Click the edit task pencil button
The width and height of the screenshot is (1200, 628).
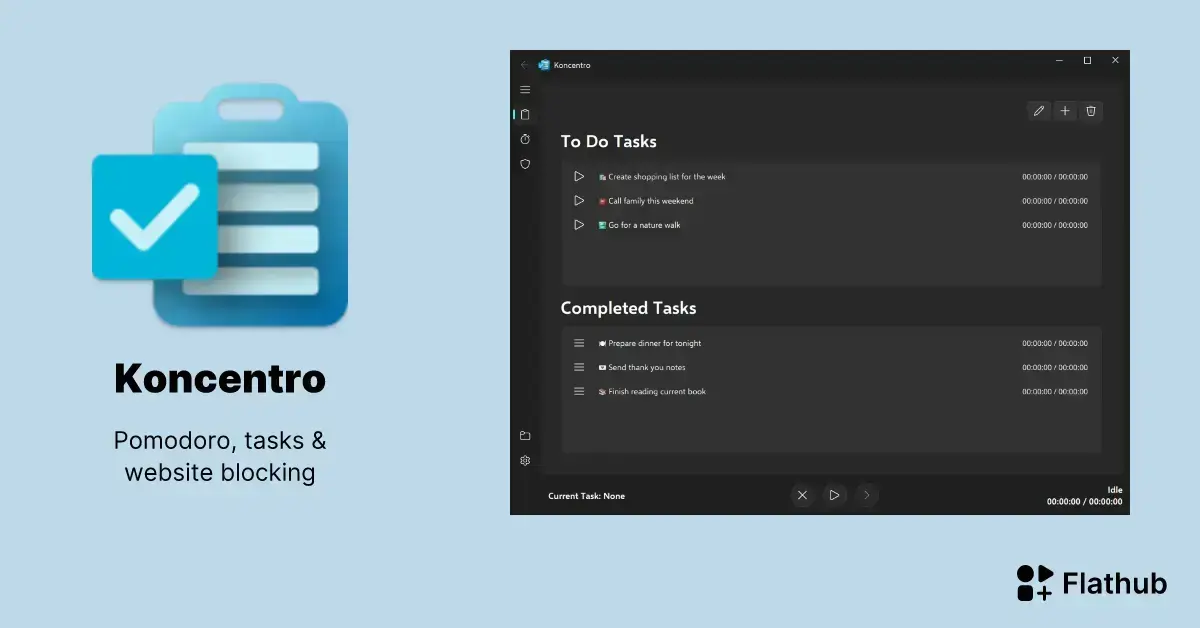coord(1039,111)
